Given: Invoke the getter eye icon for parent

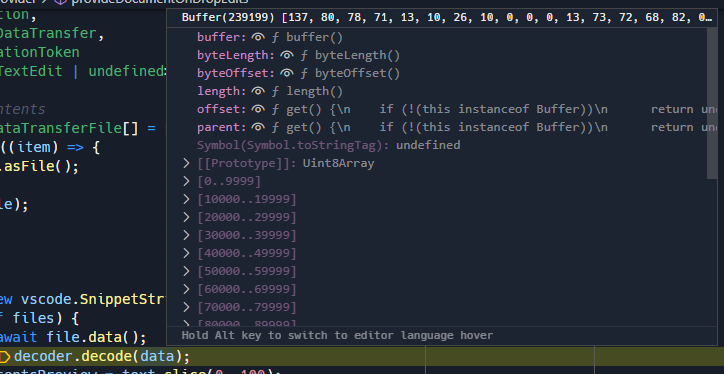Looking at the screenshot, I should point(258,127).
